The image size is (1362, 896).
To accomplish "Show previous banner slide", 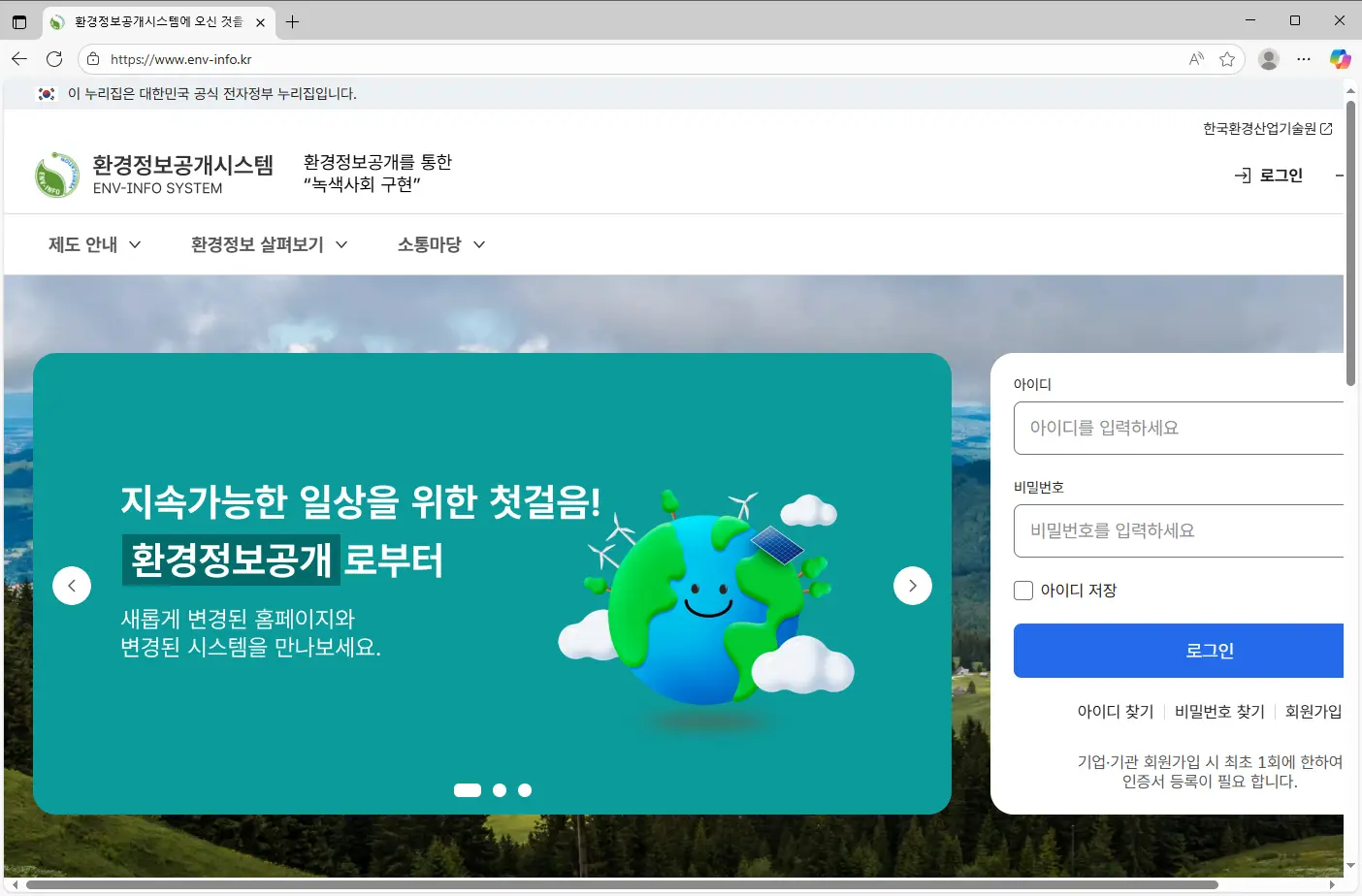I will 72,586.
